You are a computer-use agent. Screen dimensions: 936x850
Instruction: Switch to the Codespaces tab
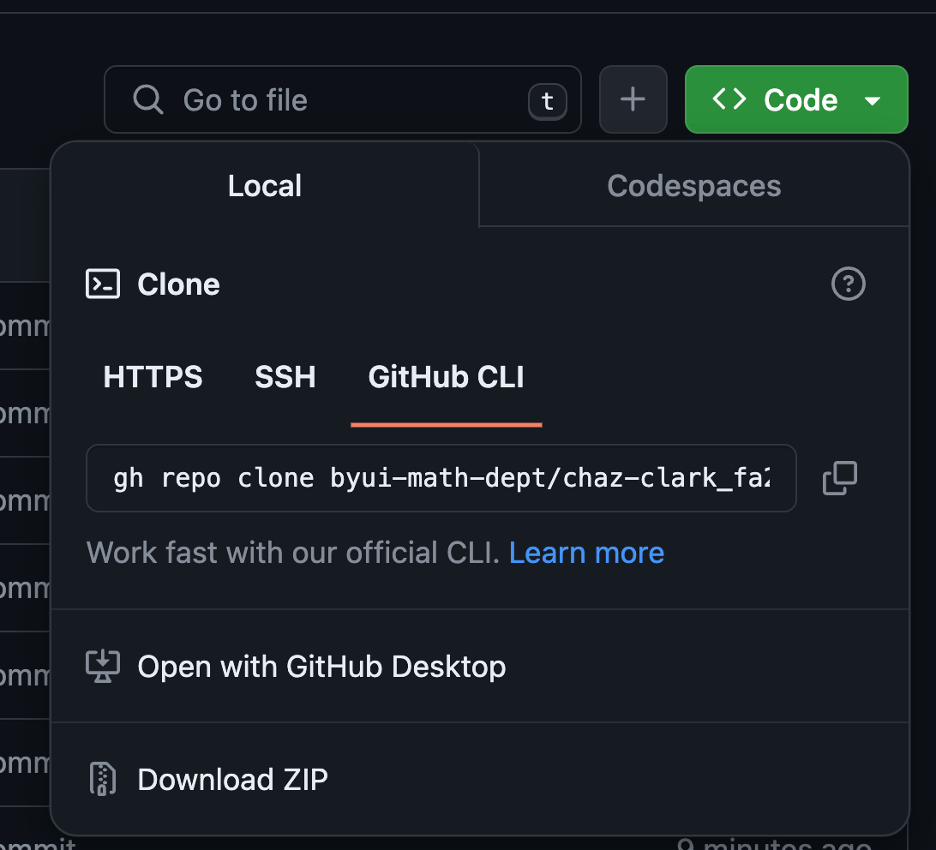pyautogui.click(x=694, y=186)
